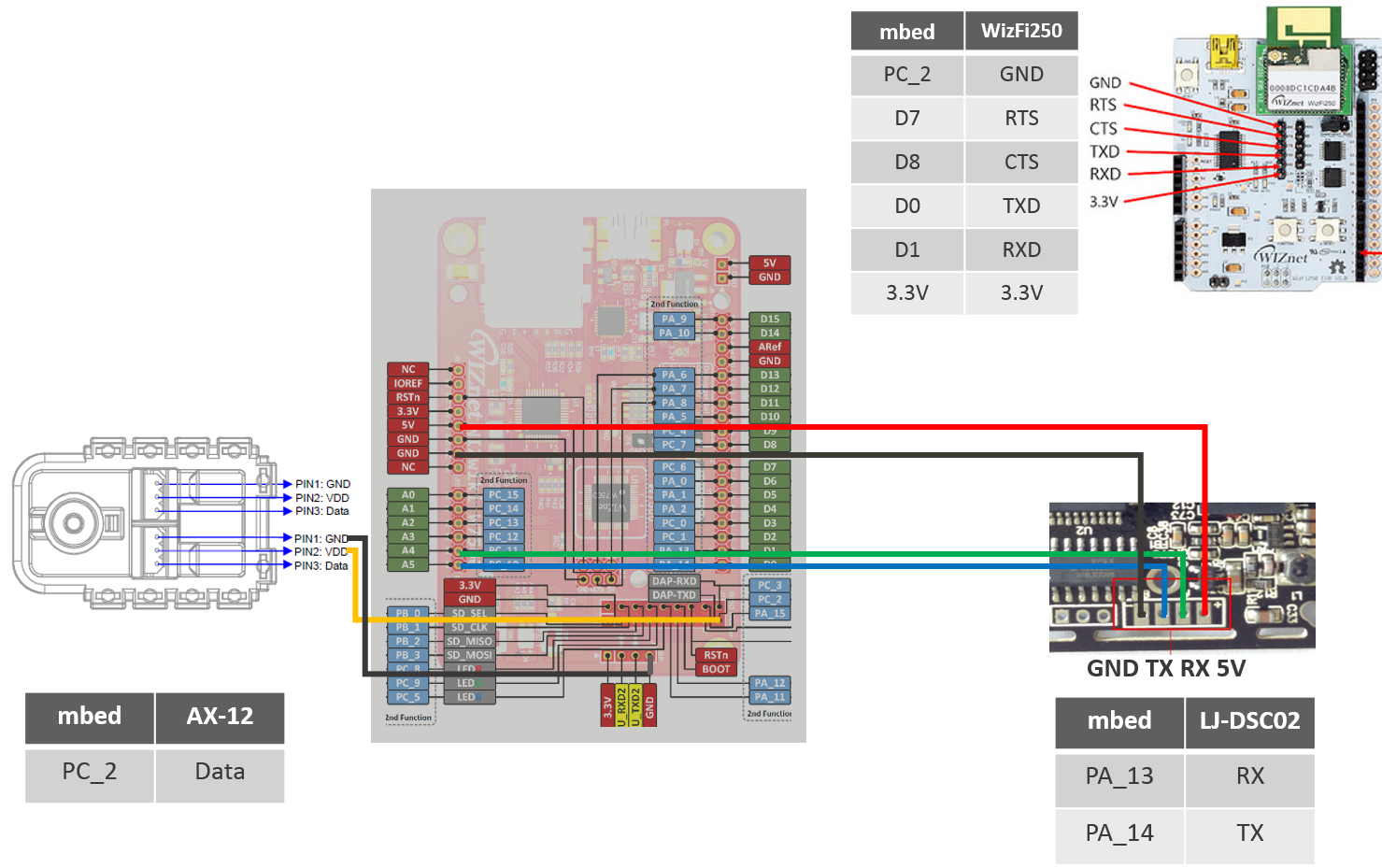Click the D15 pin label on the board
Screen dimensions: 1382x868
[x=770, y=319]
